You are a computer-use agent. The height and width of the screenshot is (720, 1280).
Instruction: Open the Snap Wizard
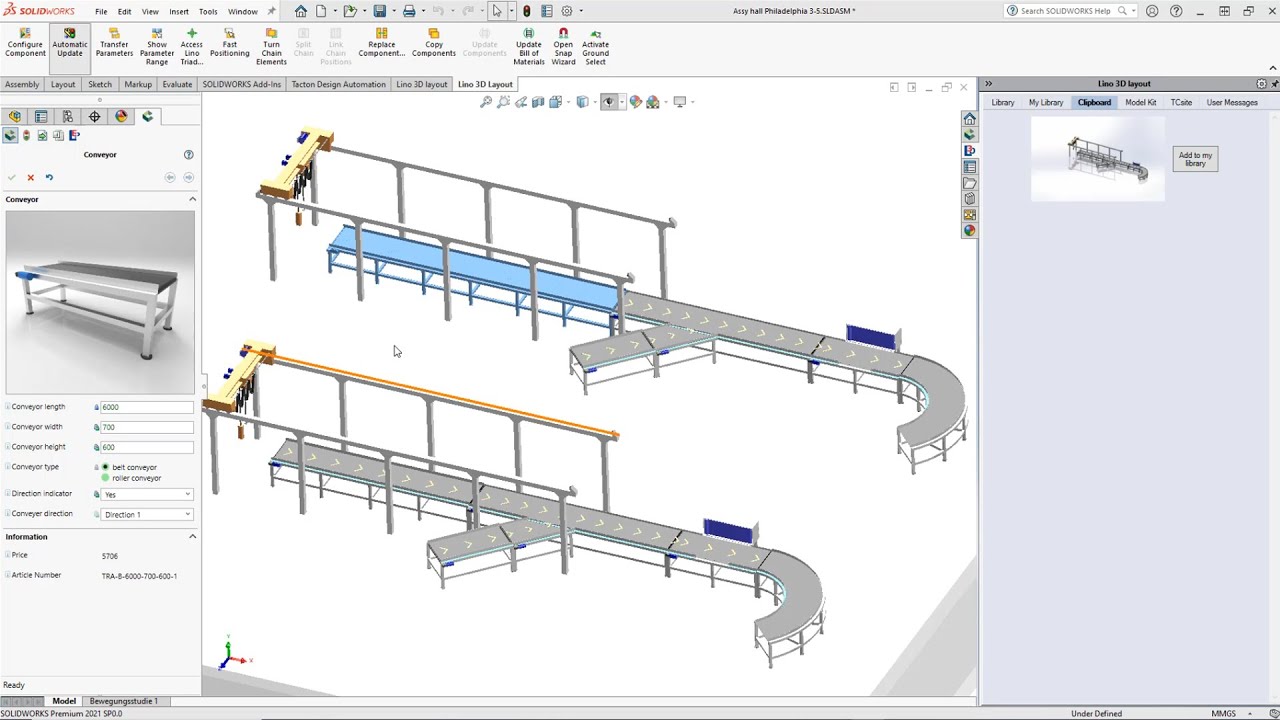[x=564, y=47]
